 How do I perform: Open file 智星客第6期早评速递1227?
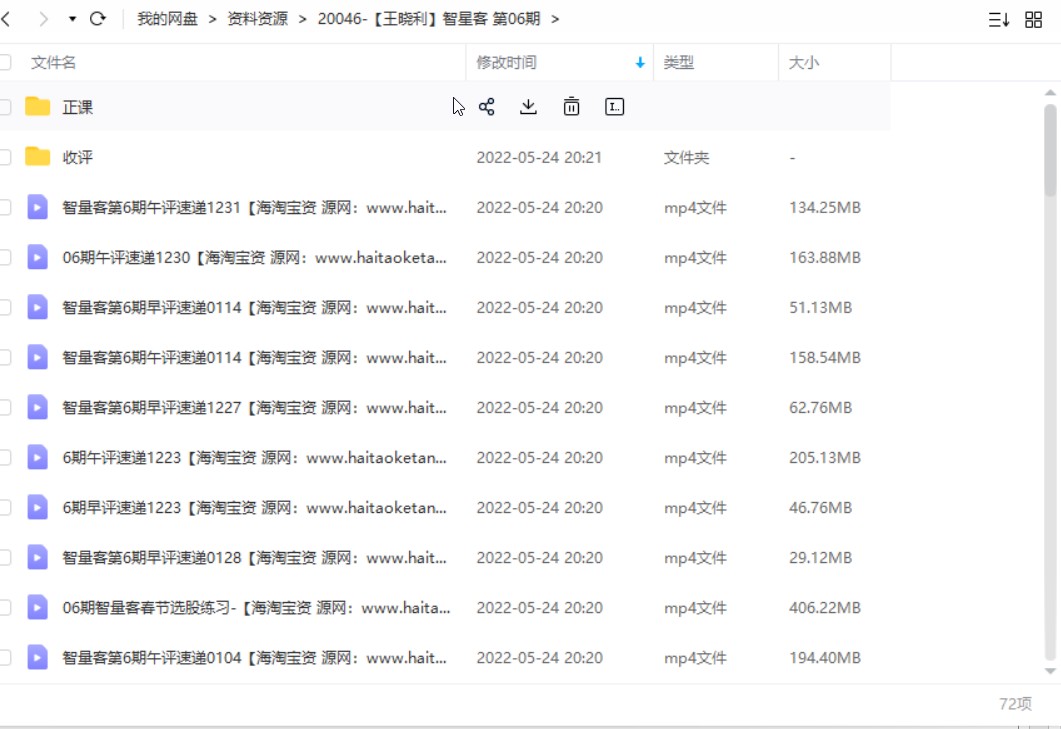[x=254, y=407]
